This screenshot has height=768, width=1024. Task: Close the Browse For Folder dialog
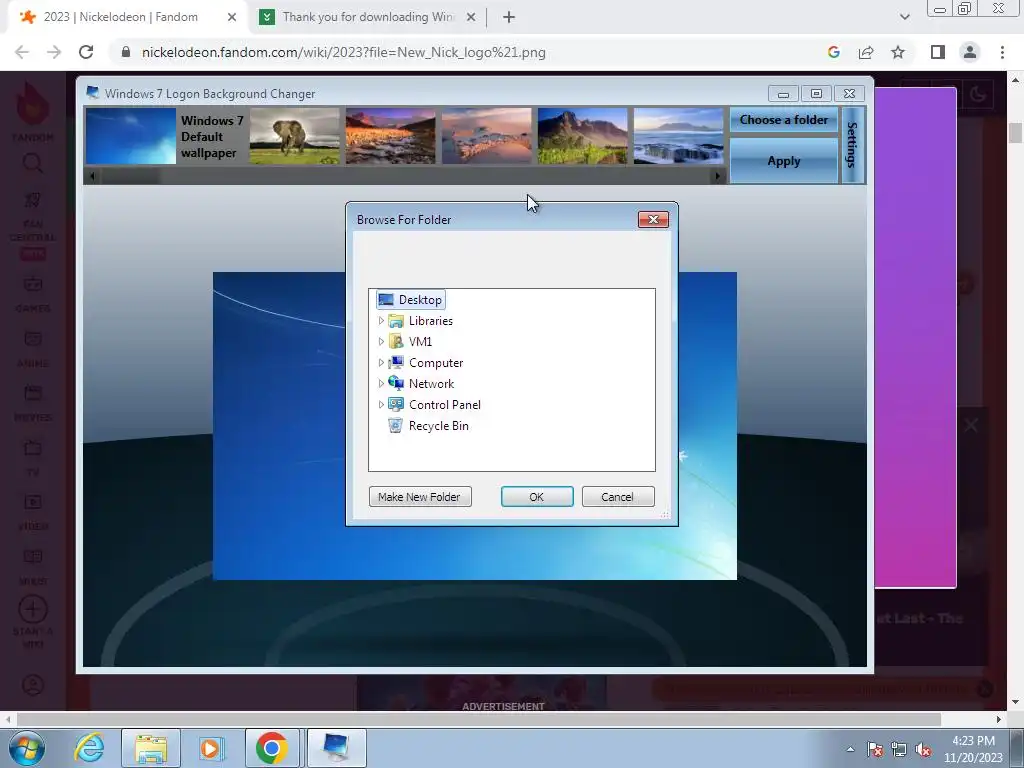pyautogui.click(x=653, y=219)
